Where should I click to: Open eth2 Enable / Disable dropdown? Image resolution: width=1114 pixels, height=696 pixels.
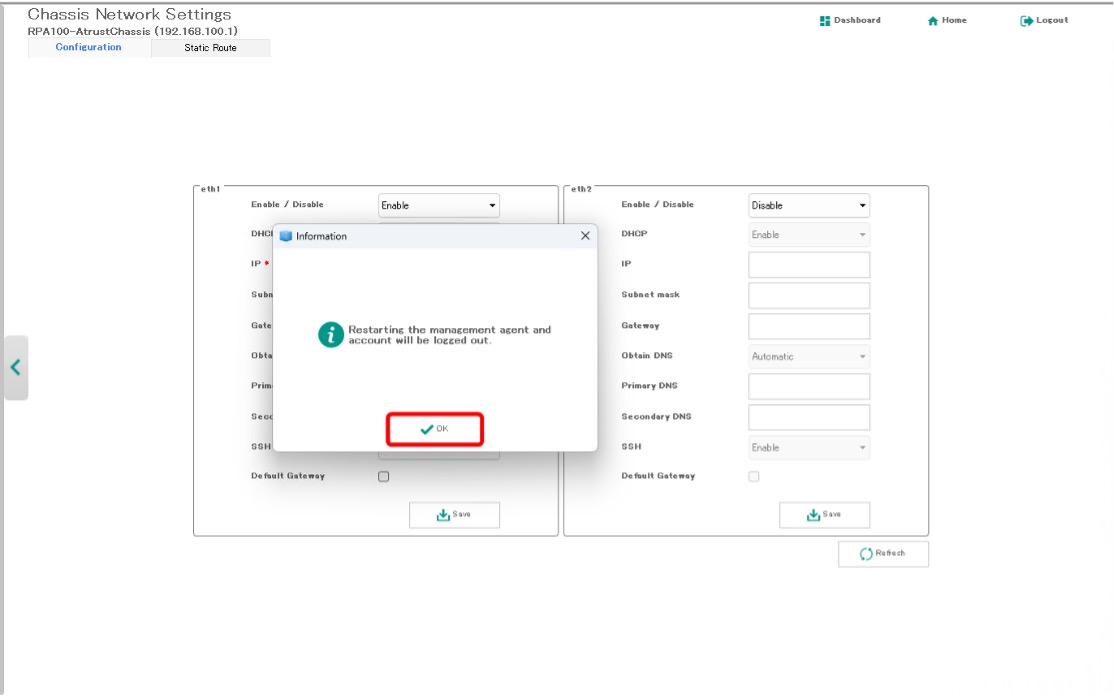tap(809, 206)
